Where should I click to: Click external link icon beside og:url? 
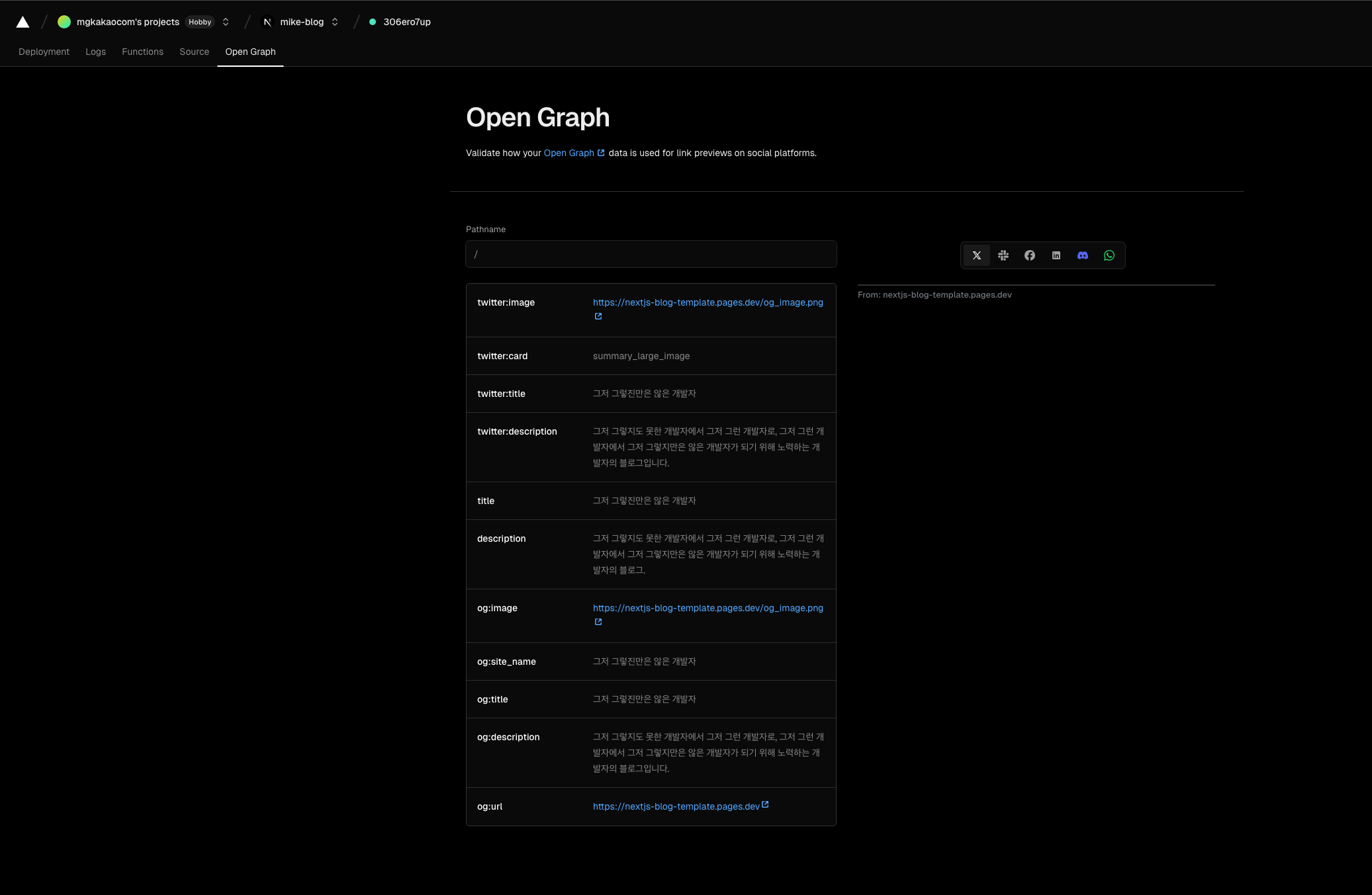click(765, 804)
